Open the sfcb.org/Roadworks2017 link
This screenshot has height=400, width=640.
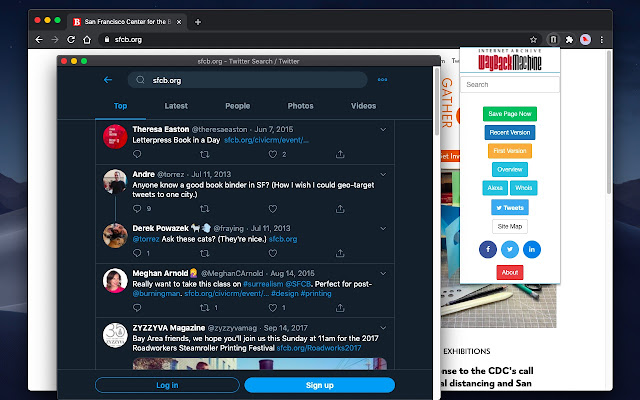pyautogui.click(x=319, y=348)
